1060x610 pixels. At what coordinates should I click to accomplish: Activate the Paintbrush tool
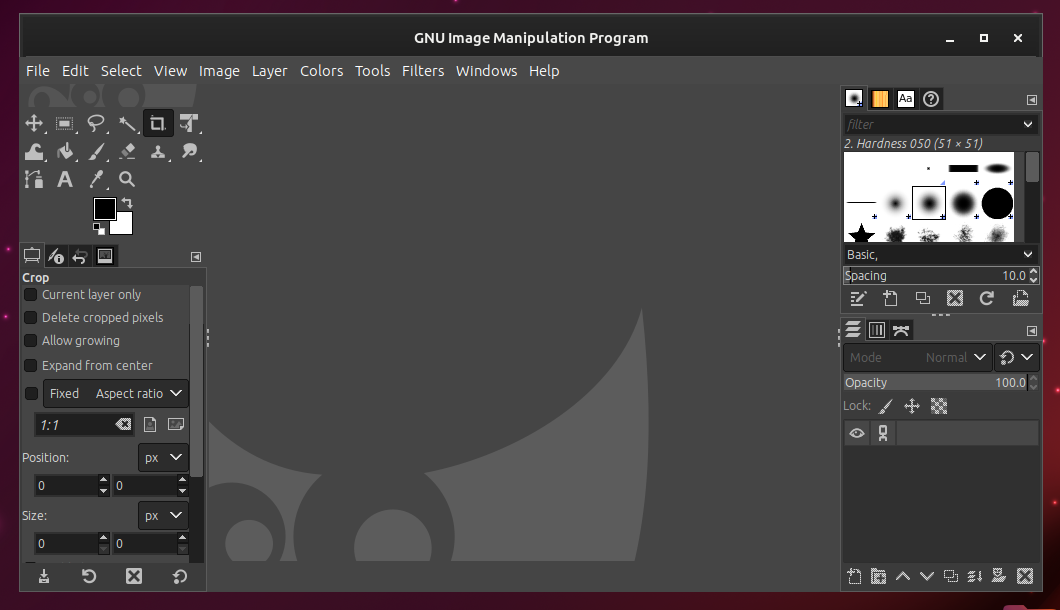[96, 151]
